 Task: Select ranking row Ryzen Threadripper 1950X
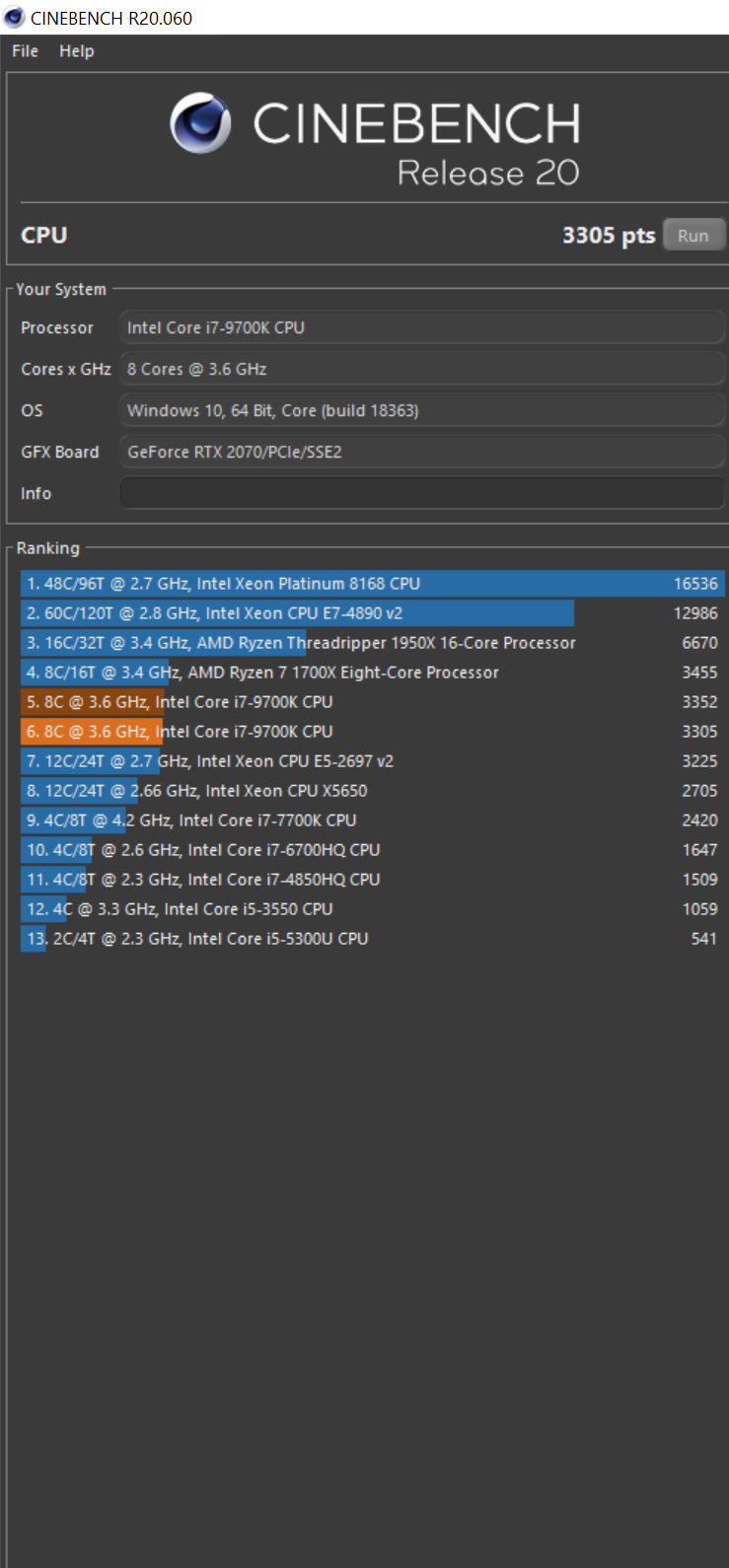(373, 643)
